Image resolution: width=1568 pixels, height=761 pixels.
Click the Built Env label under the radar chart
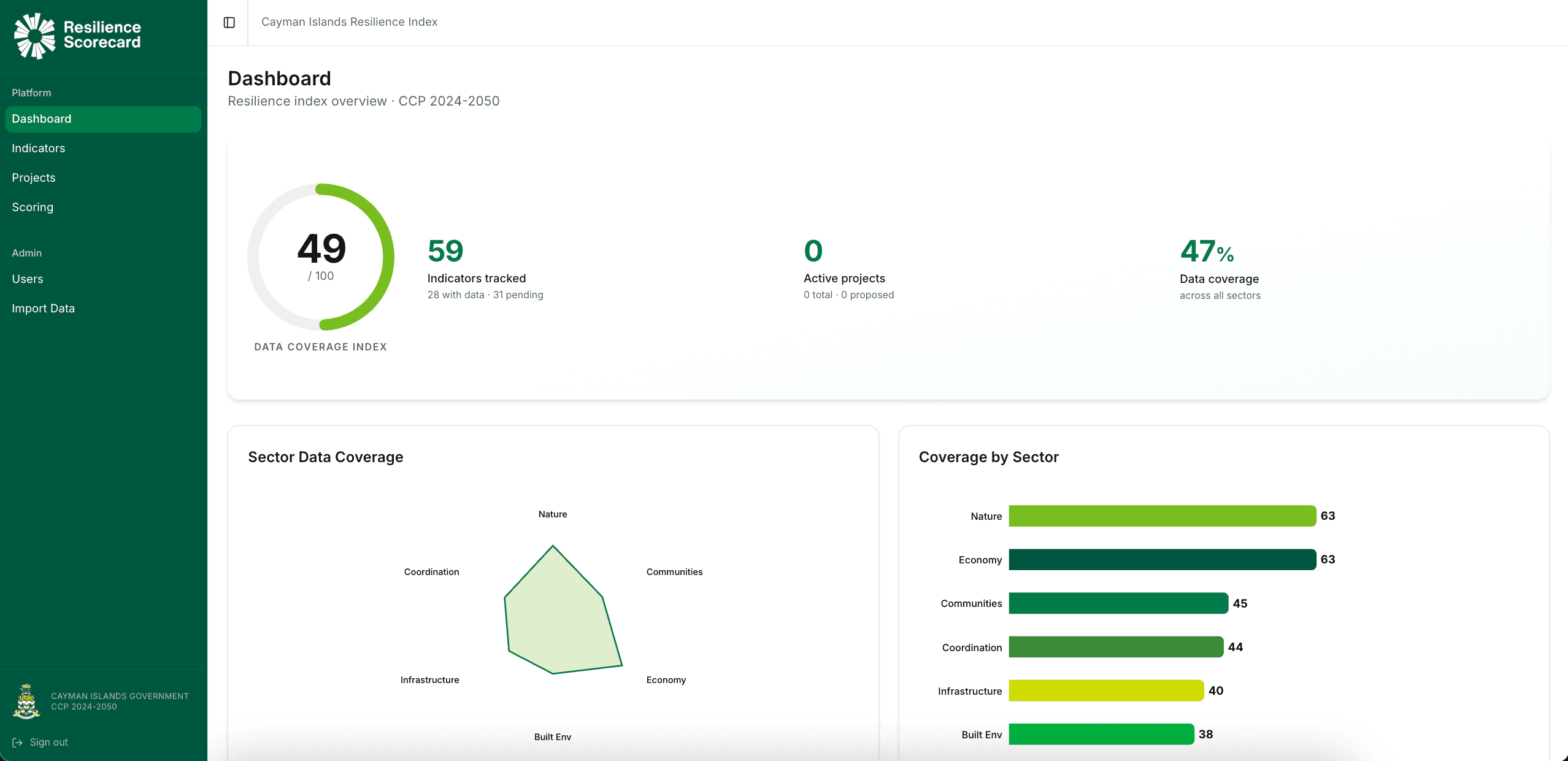pyautogui.click(x=552, y=737)
